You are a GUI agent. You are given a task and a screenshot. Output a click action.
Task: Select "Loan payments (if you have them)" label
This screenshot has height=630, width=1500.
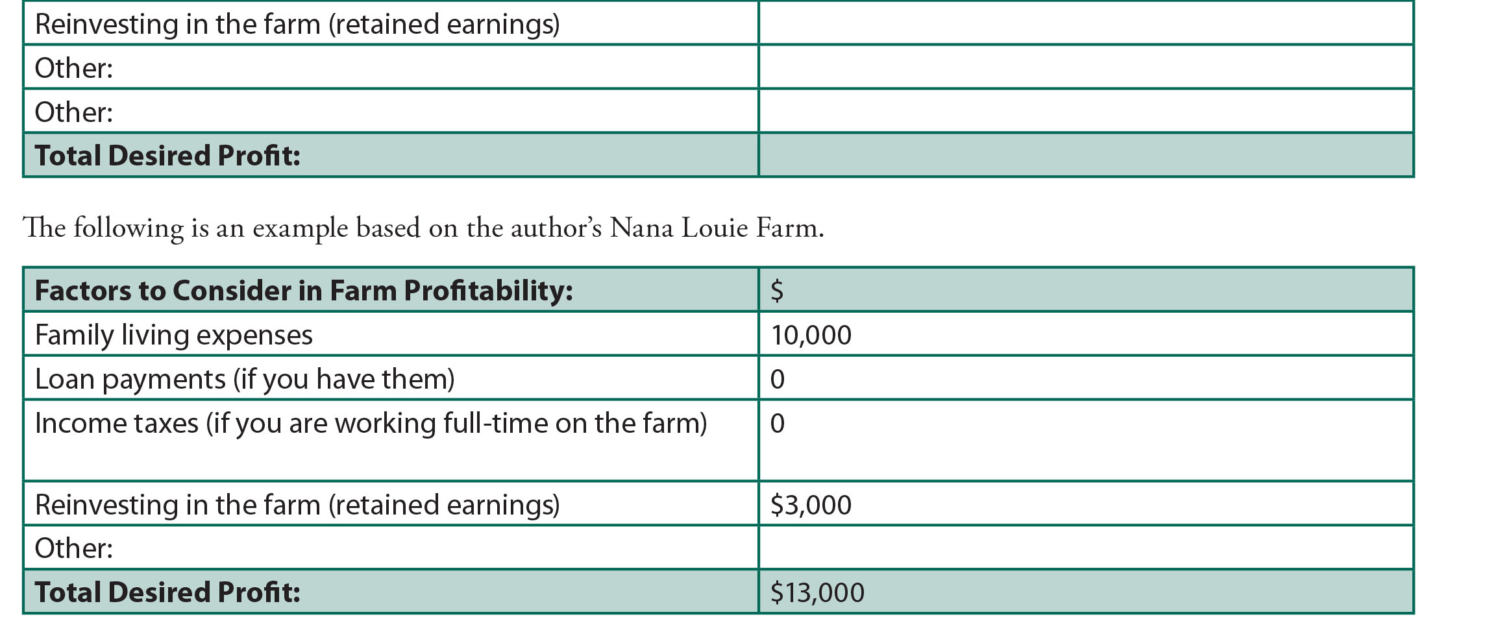(245, 379)
